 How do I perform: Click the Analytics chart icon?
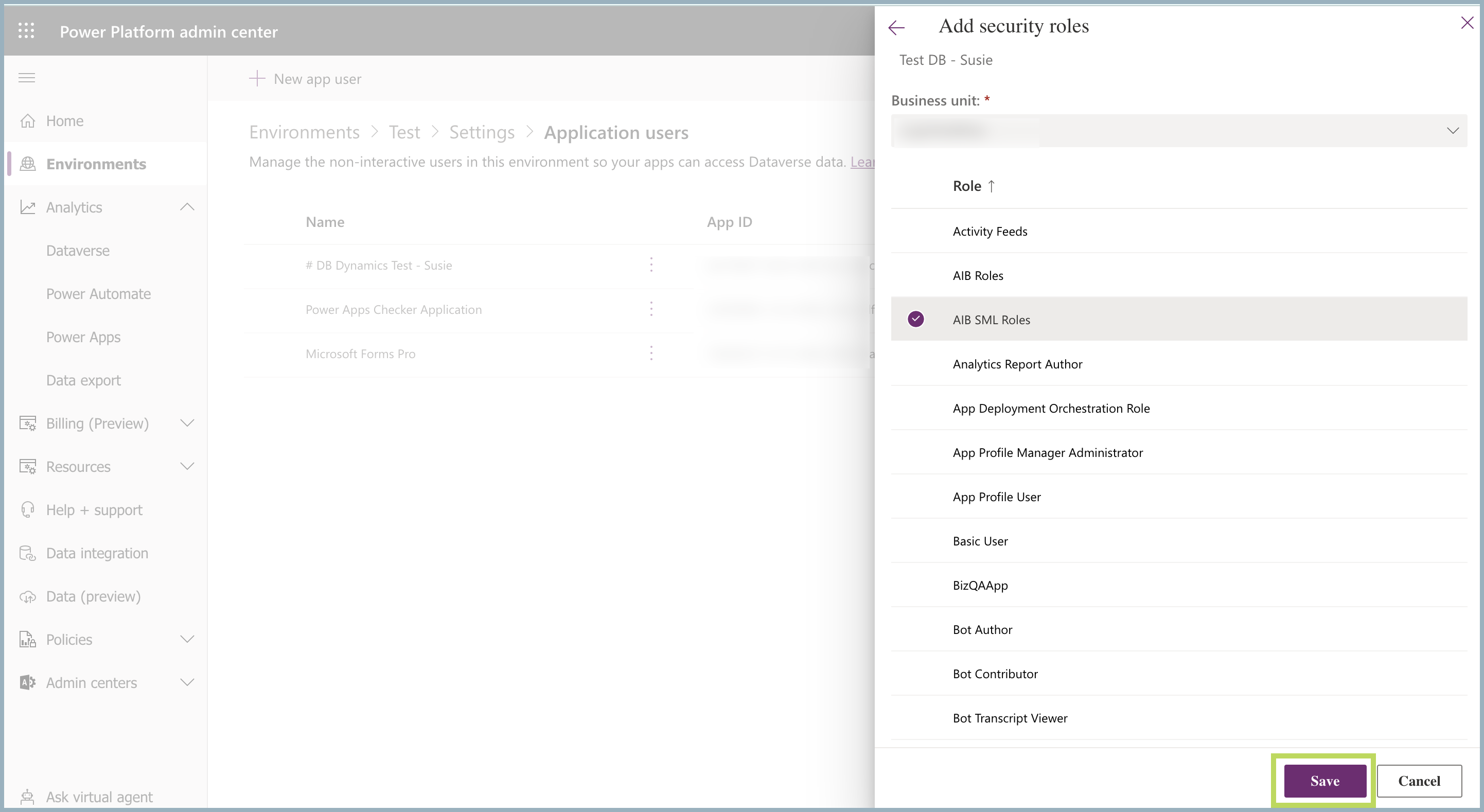(x=27, y=207)
